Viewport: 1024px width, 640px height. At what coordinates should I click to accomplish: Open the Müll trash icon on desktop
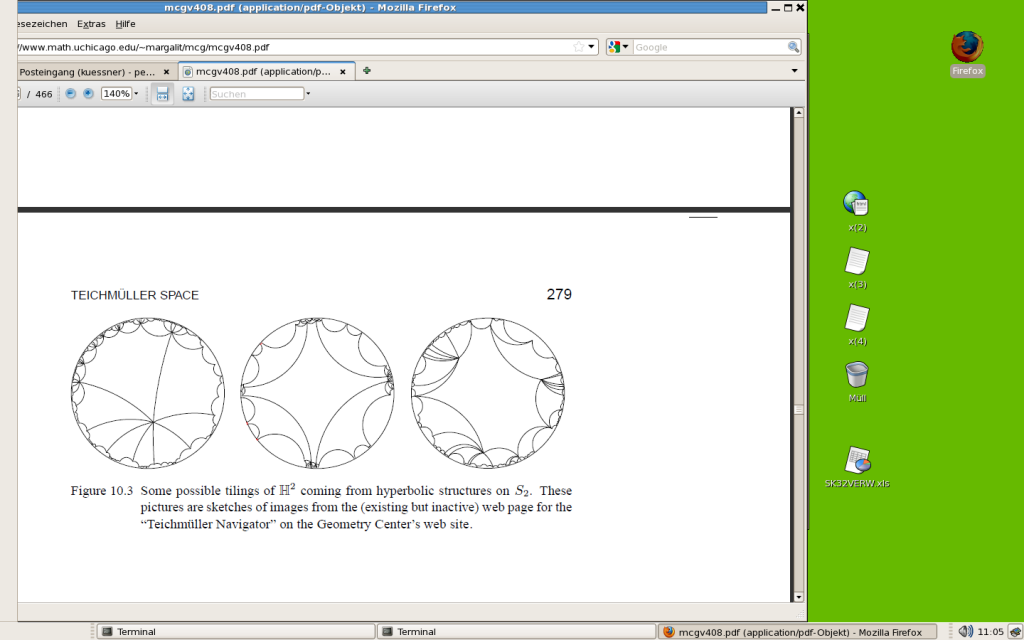click(x=857, y=376)
